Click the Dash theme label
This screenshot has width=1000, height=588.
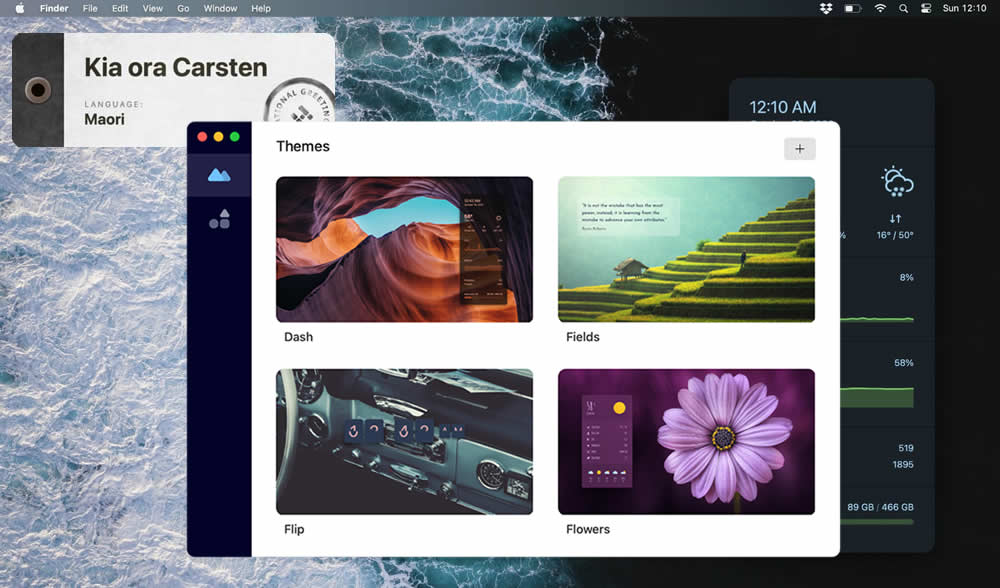click(x=298, y=337)
